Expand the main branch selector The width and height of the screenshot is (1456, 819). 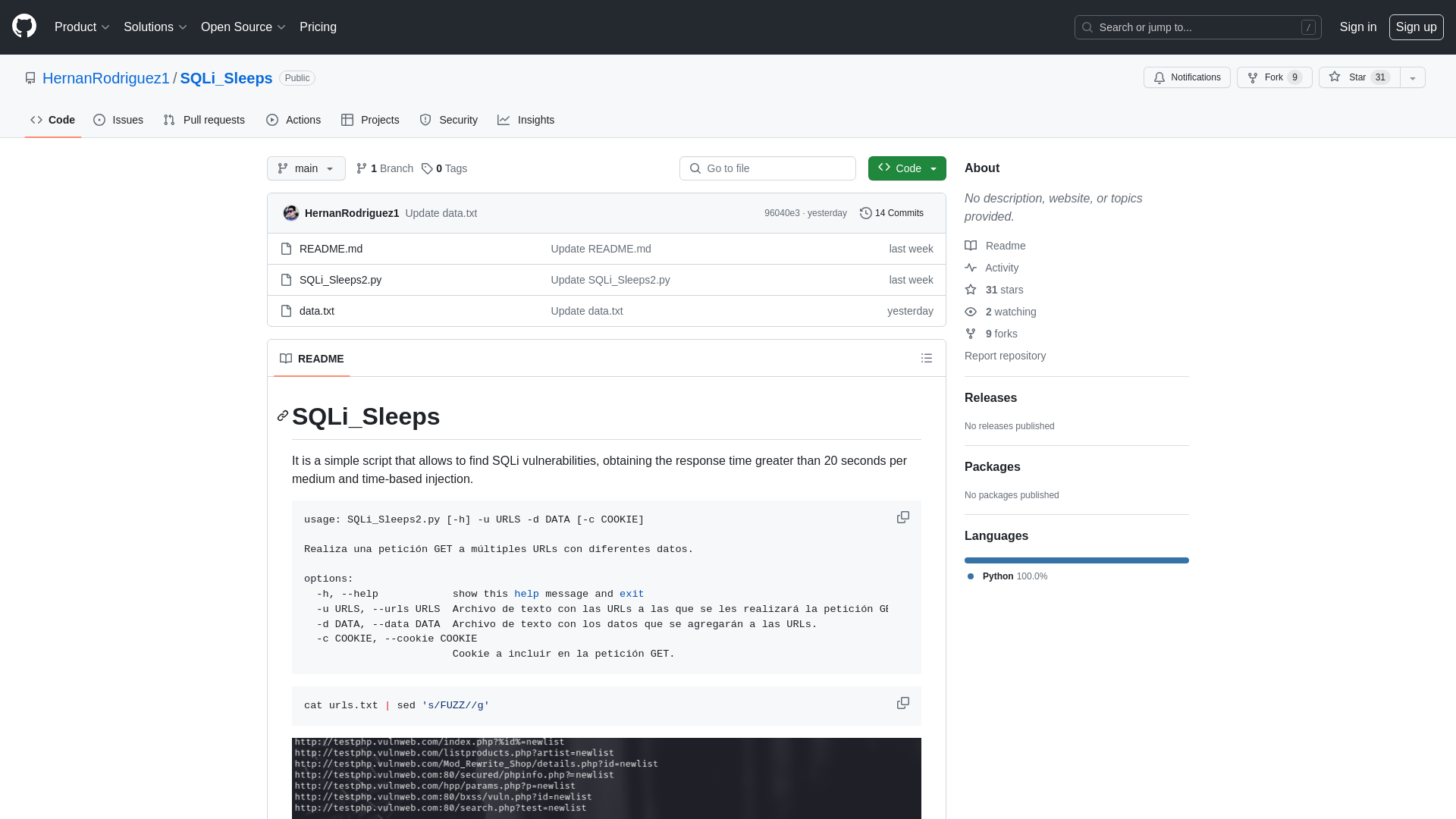[306, 168]
